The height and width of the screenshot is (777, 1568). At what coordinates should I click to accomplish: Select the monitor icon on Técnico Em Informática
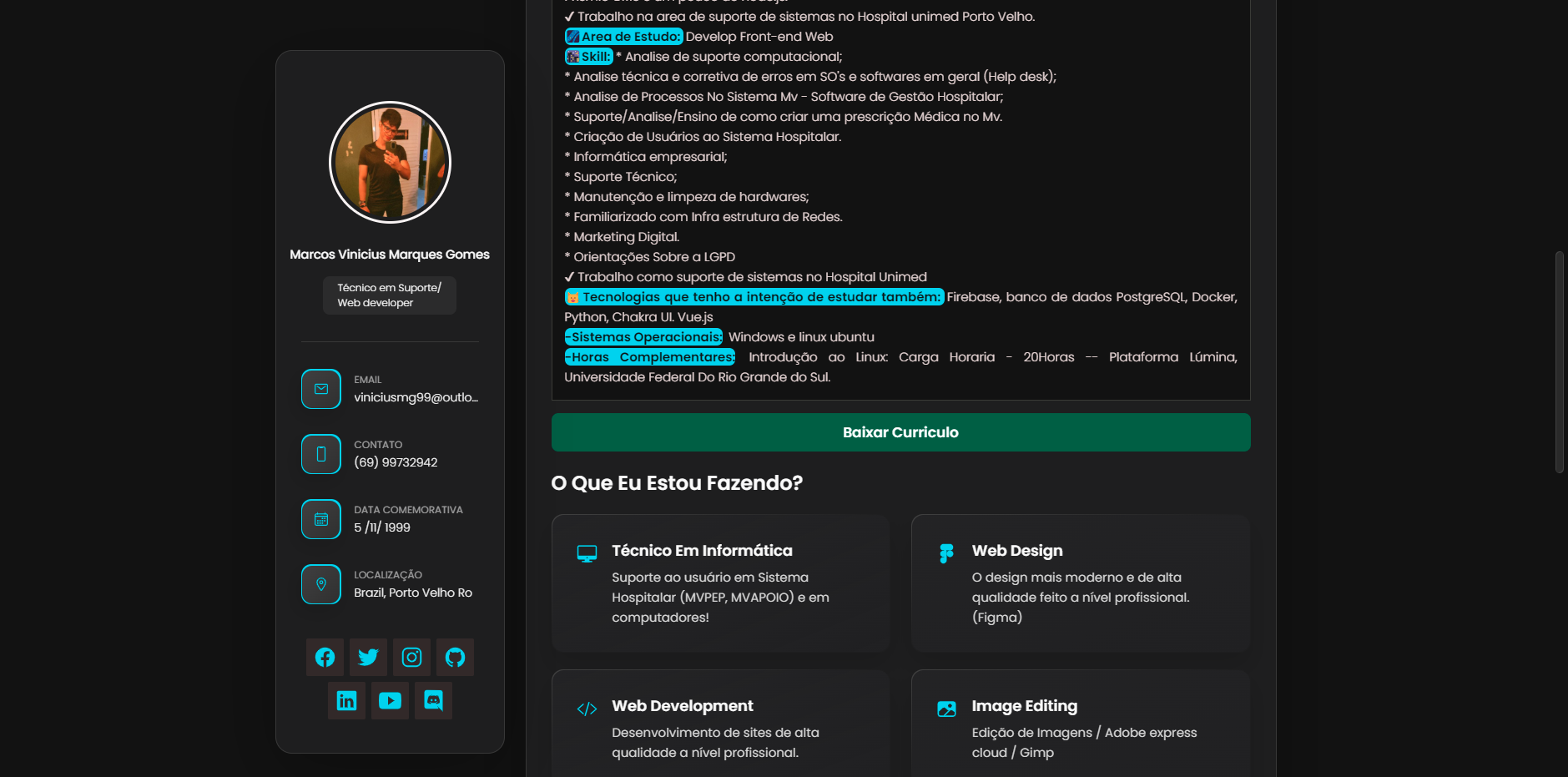[x=587, y=552]
